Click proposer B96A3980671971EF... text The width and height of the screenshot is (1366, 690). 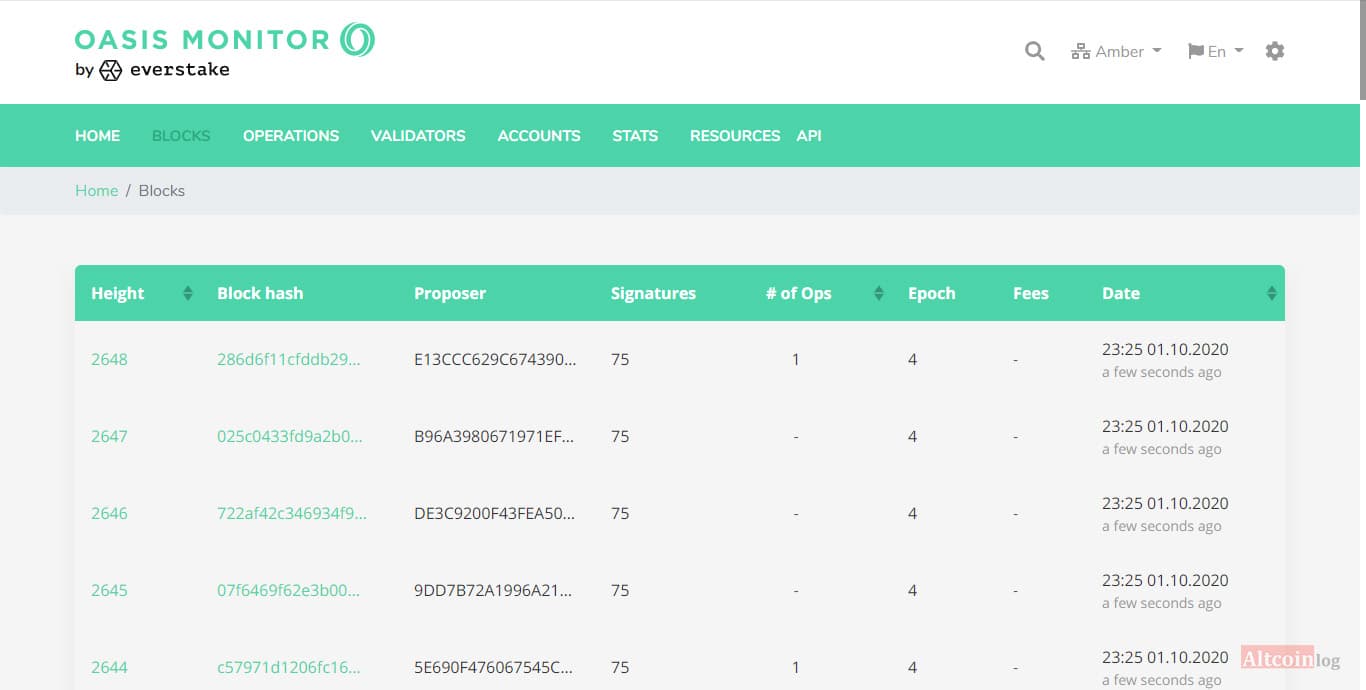(x=494, y=437)
